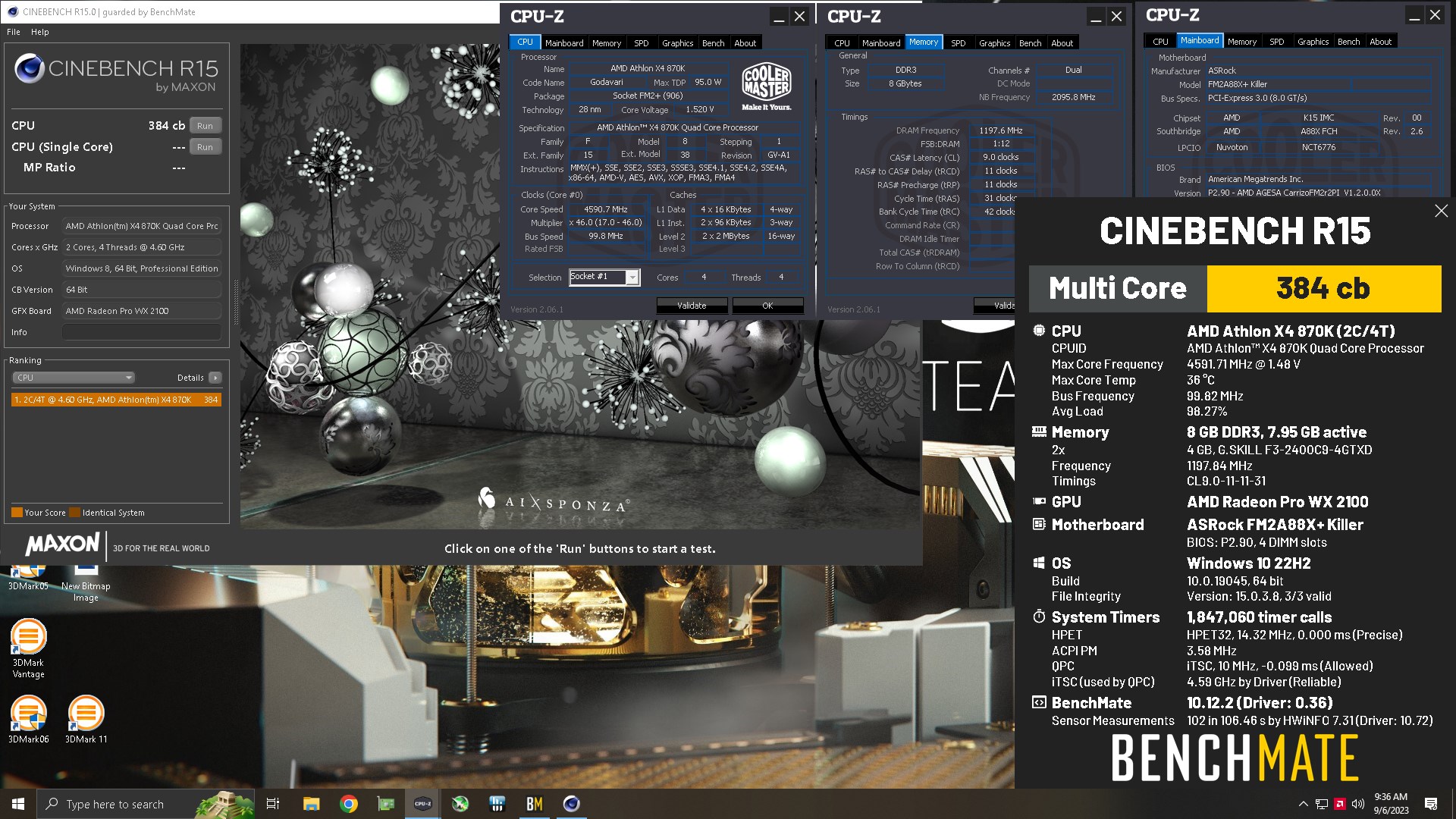Close the BenchMate result overlay
1456x819 pixels.
(1441, 211)
